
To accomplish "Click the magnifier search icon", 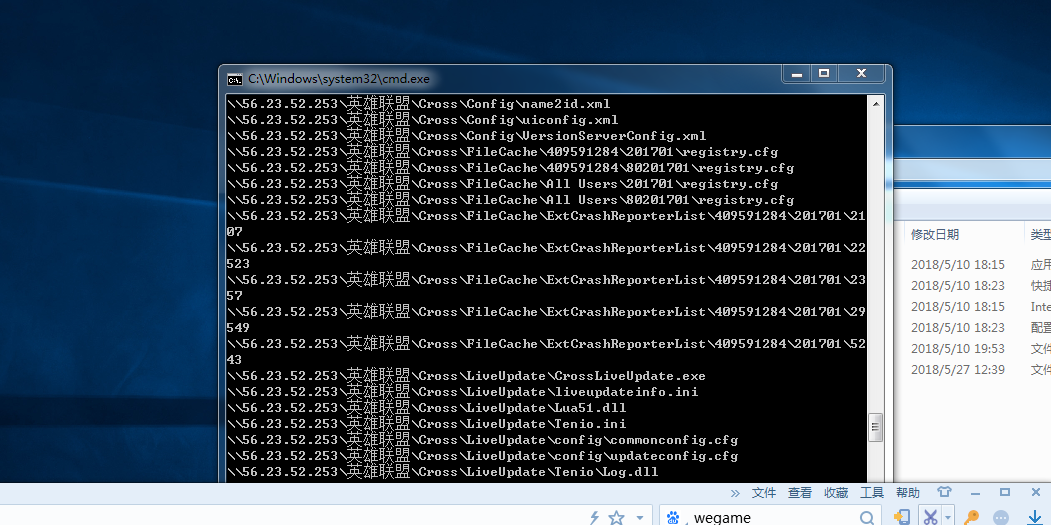I will [x=867, y=518].
